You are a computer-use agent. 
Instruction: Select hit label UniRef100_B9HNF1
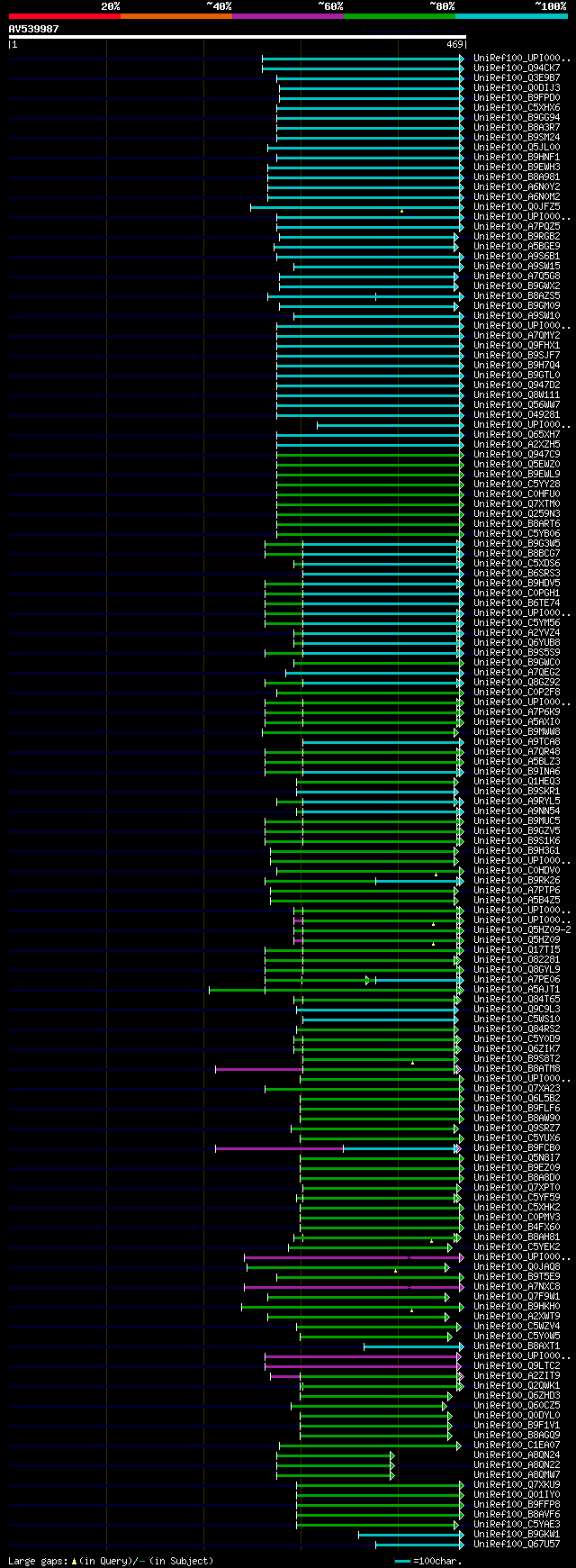click(517, 158)
